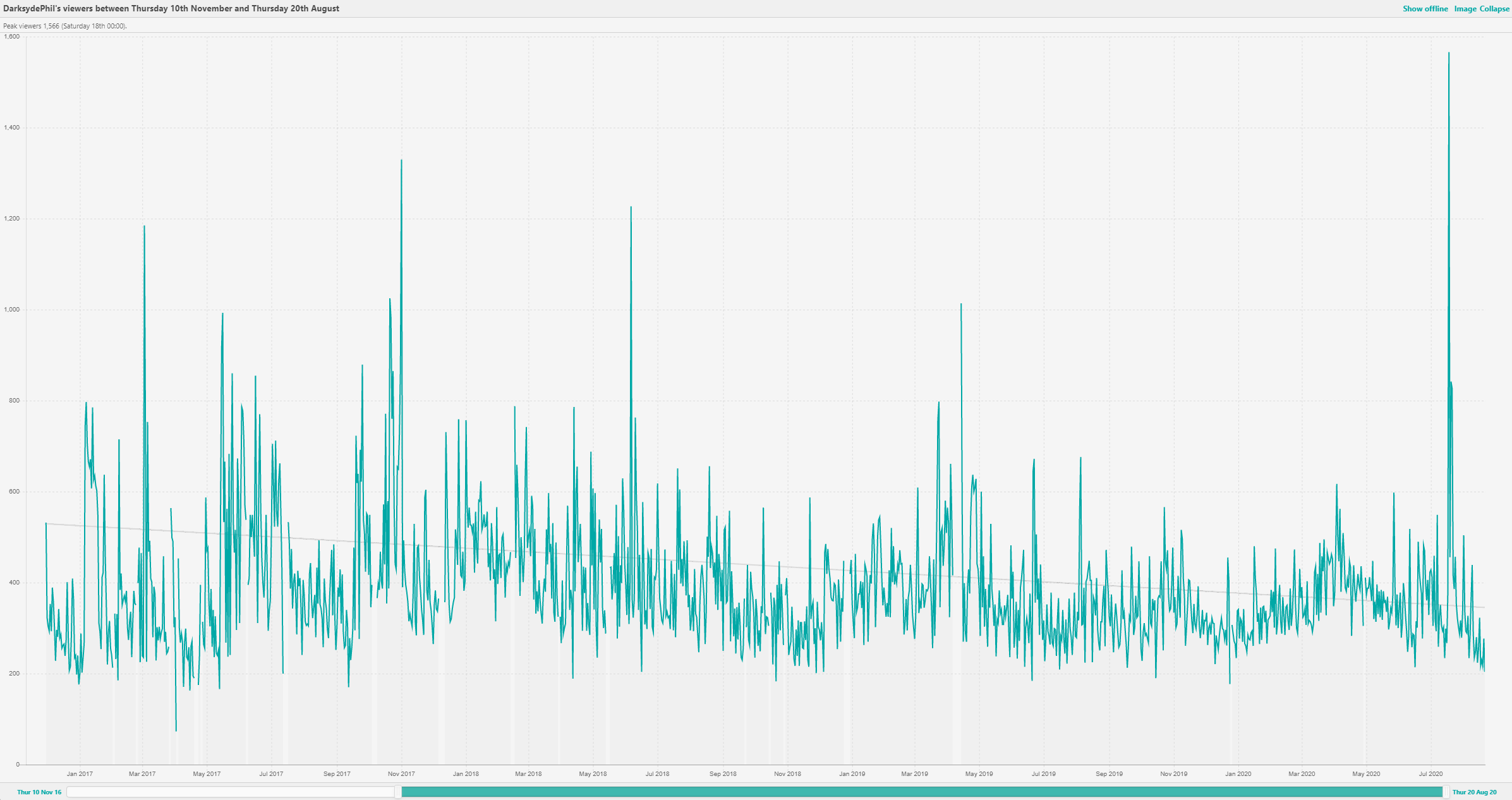Image resolution: width=1512 pixels, height=800 pixels.
Task: Click the '1,600' y-axis label
Action: [x=11, y=37]
